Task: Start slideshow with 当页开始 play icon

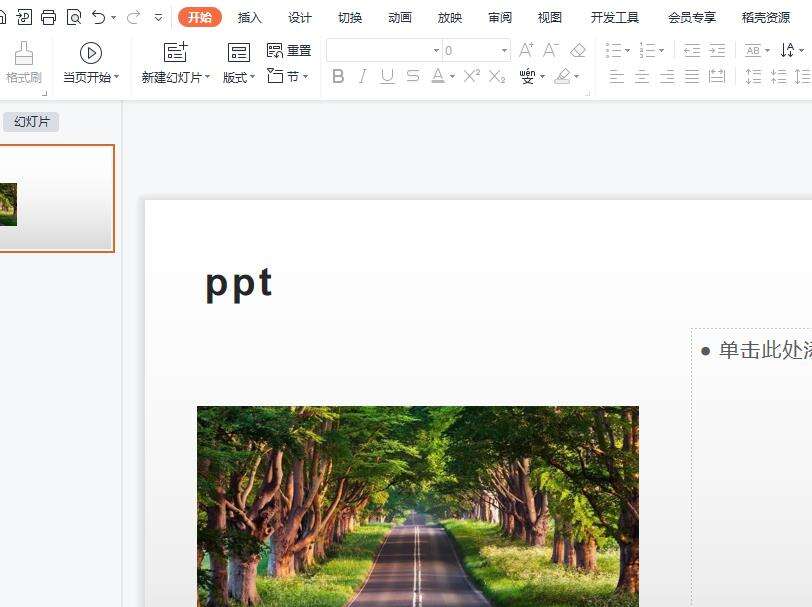Action: tap(91, 53)
